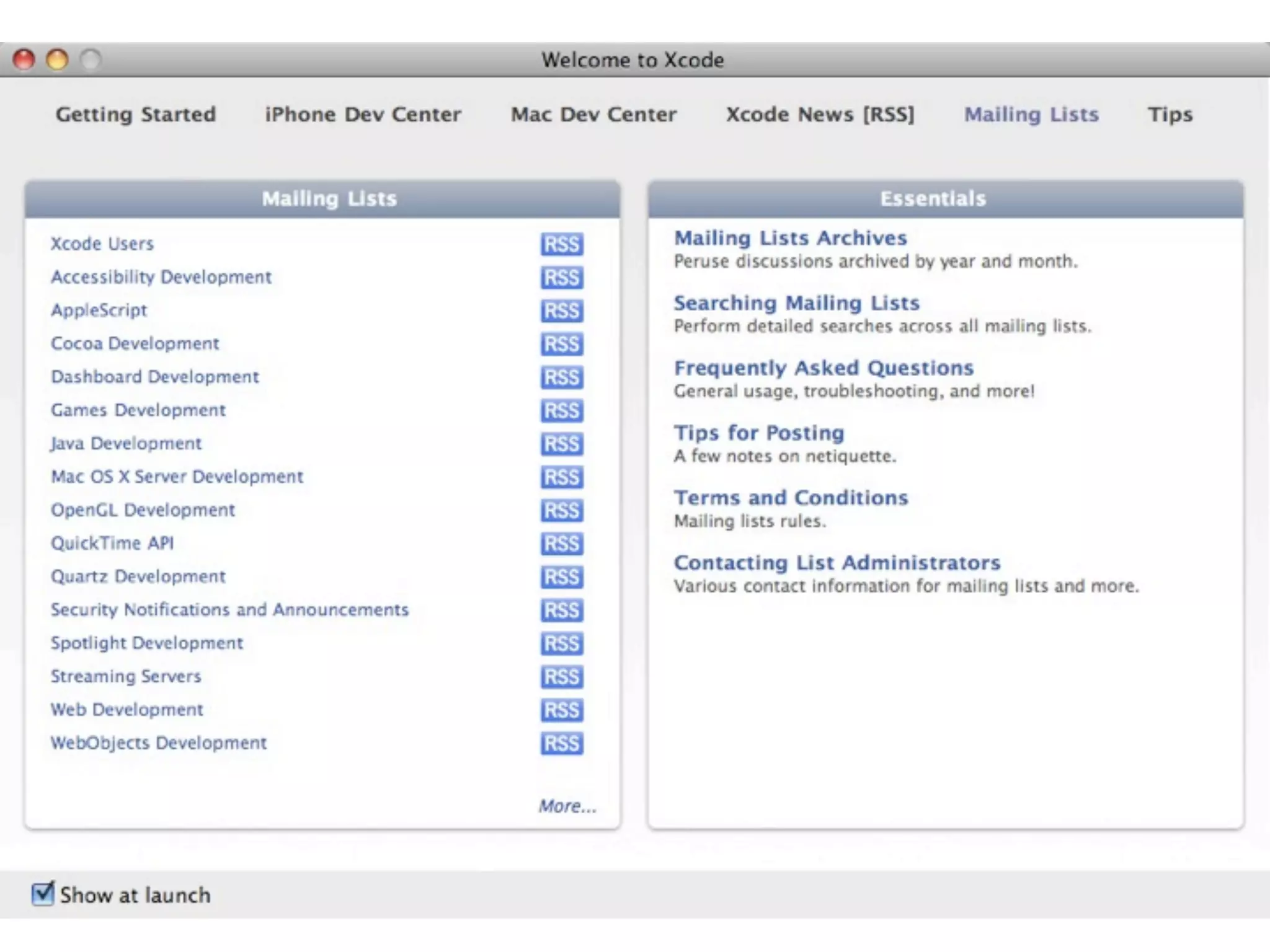Click the RSS icon next to QuickTime API
The image size is (1270, 952).
561,544
